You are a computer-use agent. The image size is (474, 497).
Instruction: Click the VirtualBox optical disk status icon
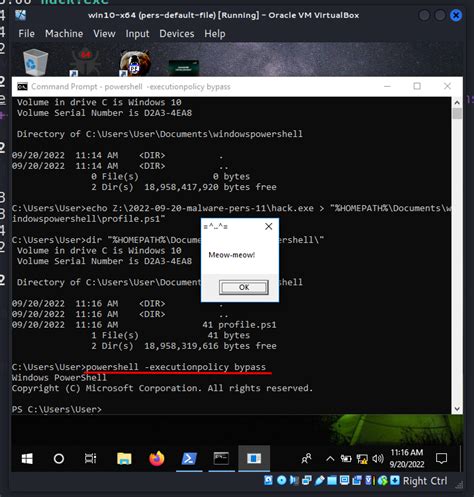(x=282, y=480)
